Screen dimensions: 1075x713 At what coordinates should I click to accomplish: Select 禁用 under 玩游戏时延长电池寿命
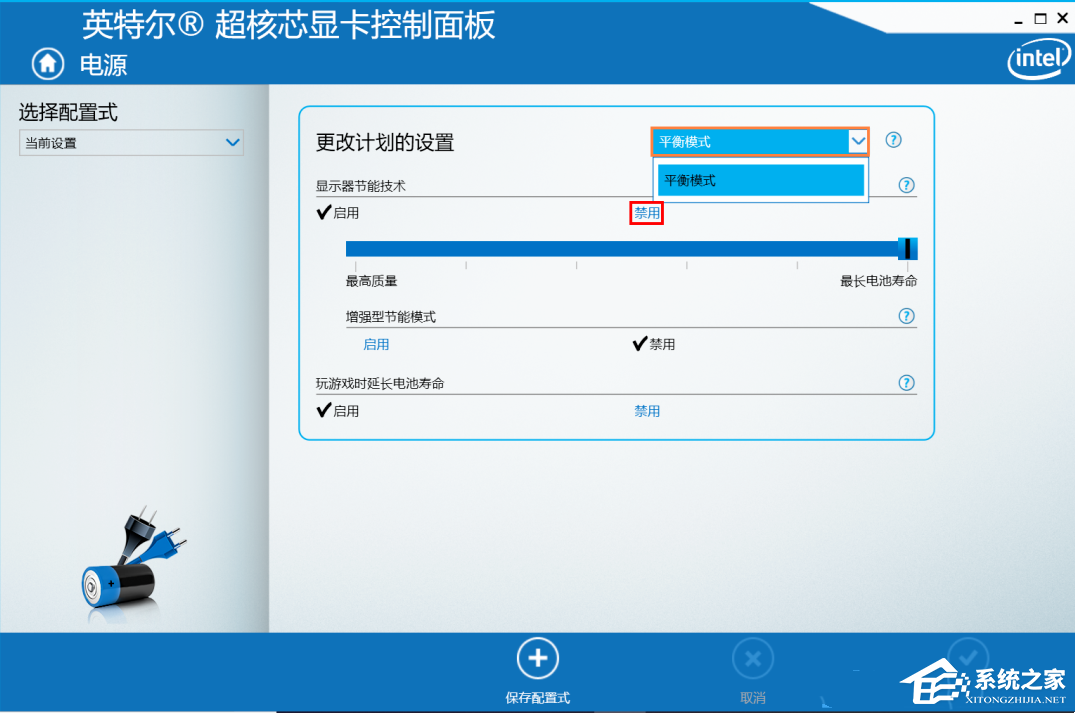pos(647,411)
